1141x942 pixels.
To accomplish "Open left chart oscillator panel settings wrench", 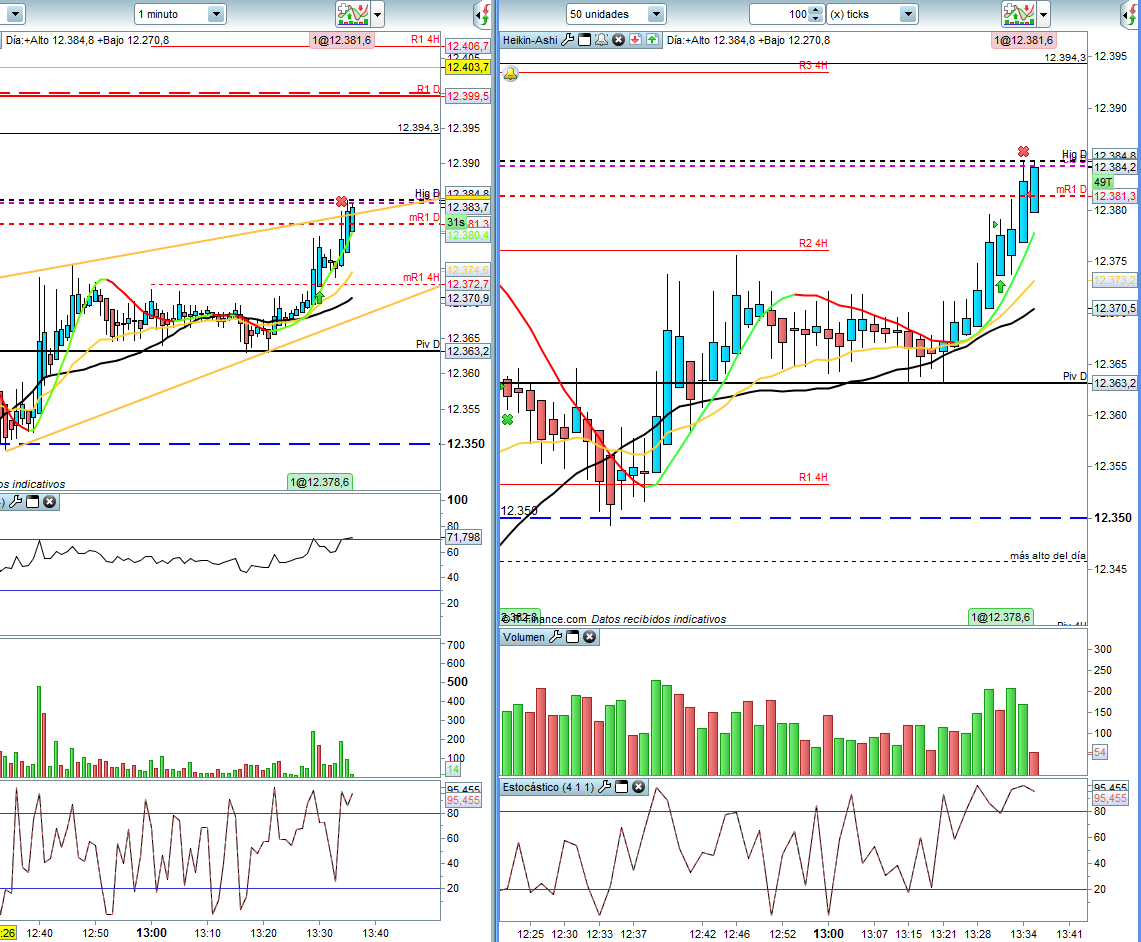I will point(15,502).
